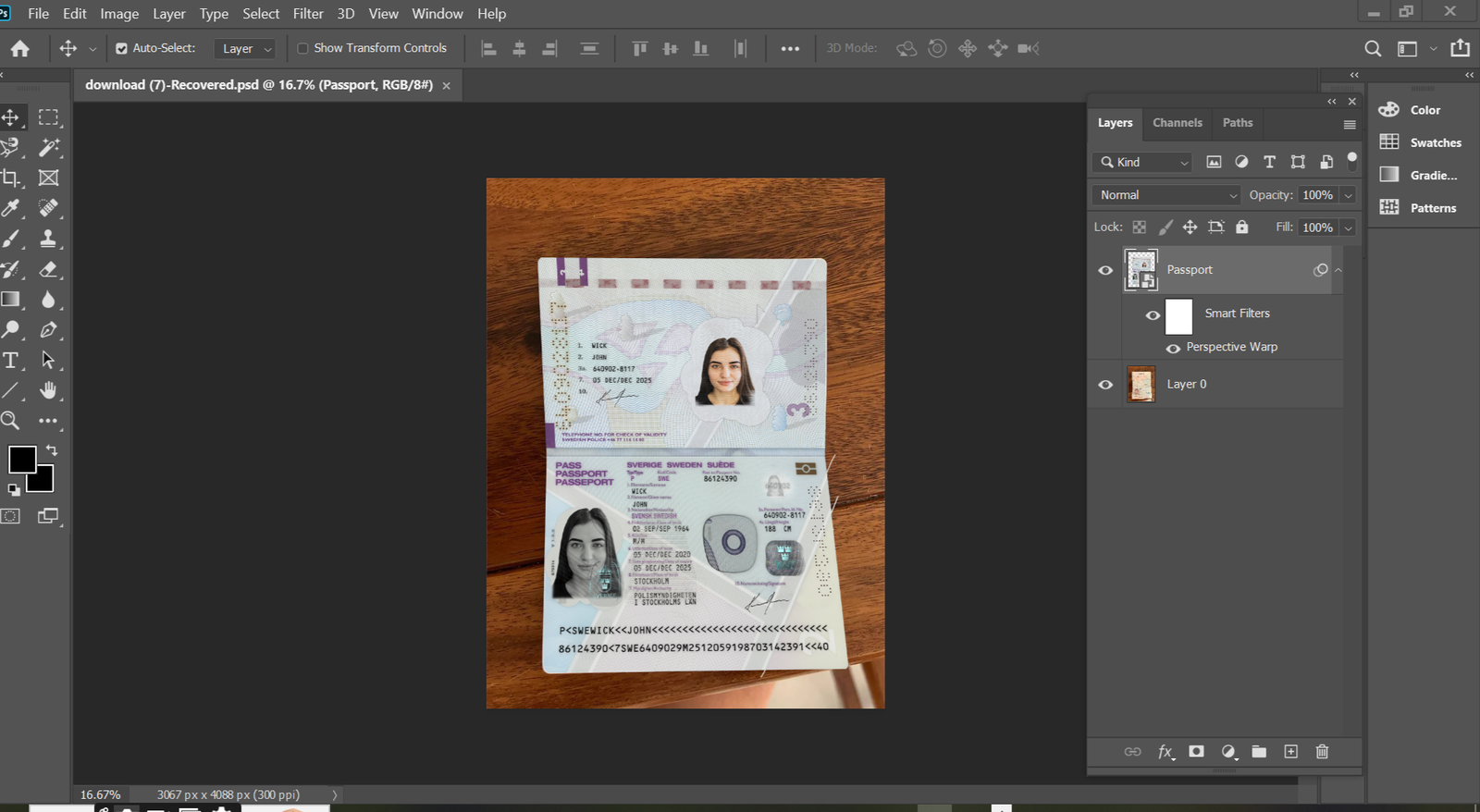Open the File menu
1480x812 pixels.
pos(39,14)
